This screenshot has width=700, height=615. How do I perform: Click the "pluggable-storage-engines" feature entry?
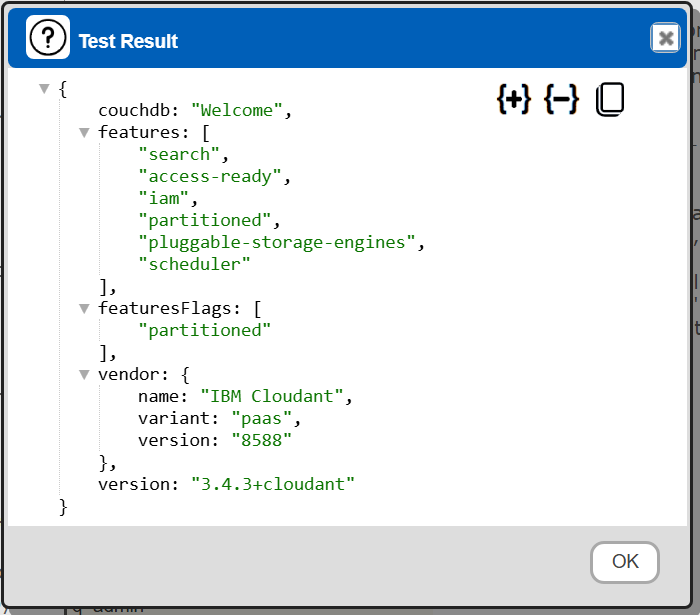click(276, 242)
